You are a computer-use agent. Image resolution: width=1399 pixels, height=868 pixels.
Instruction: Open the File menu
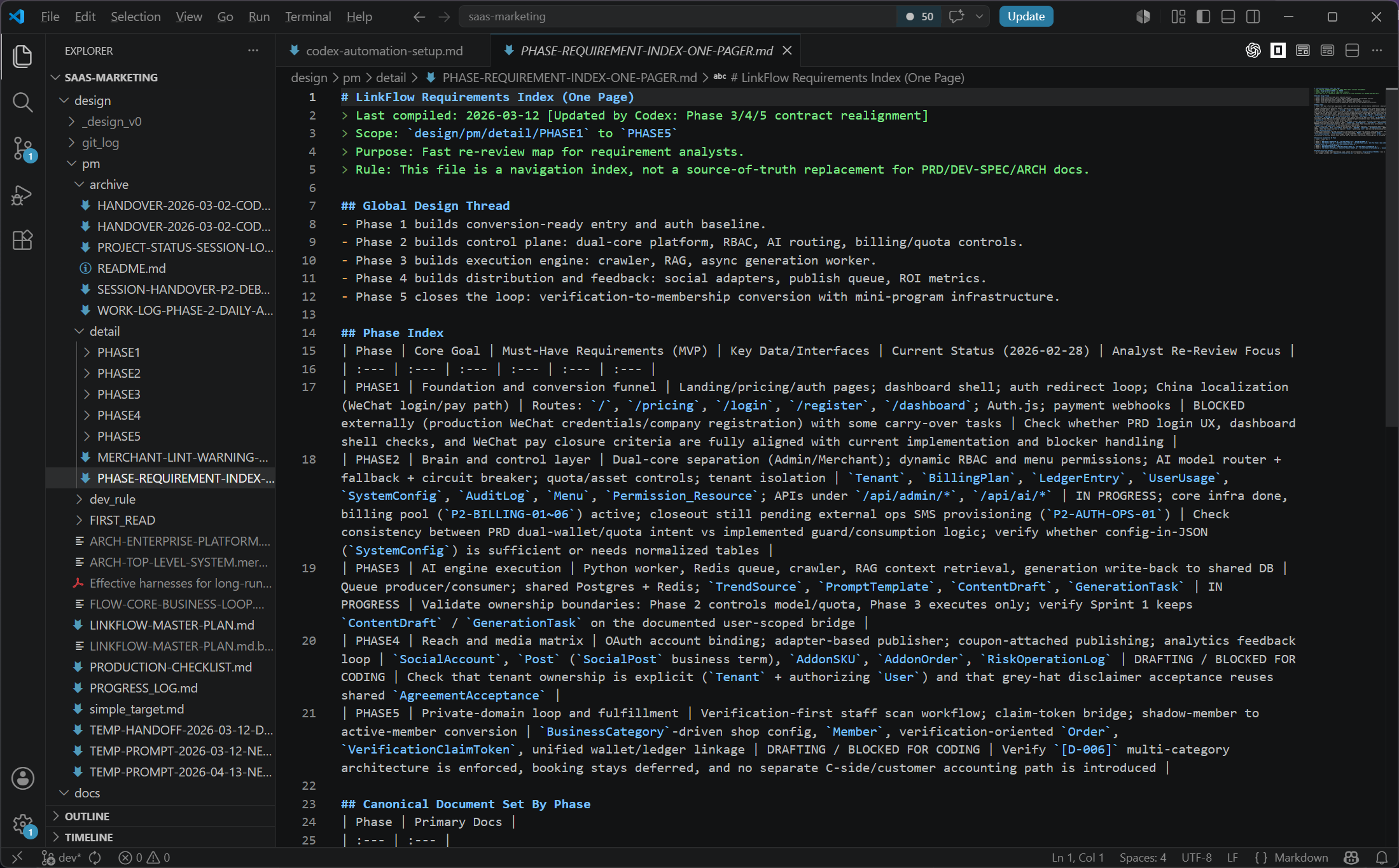[50, 17]
